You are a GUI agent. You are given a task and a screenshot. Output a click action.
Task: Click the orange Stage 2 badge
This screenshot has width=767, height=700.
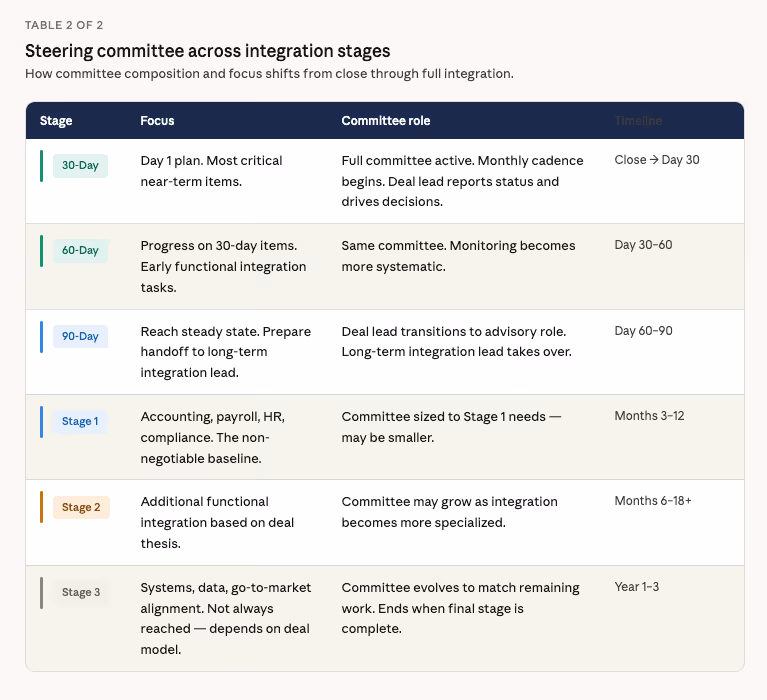[81, 507]
